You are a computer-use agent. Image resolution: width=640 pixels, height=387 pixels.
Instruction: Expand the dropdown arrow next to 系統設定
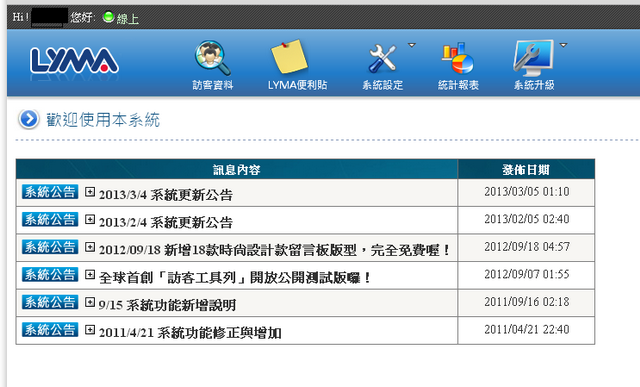412,45
